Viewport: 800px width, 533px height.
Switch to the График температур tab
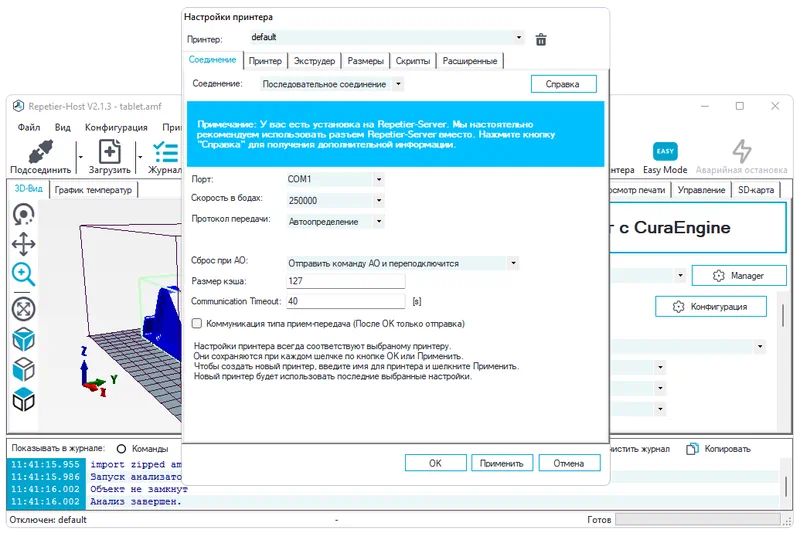click(x=93, y=190)
